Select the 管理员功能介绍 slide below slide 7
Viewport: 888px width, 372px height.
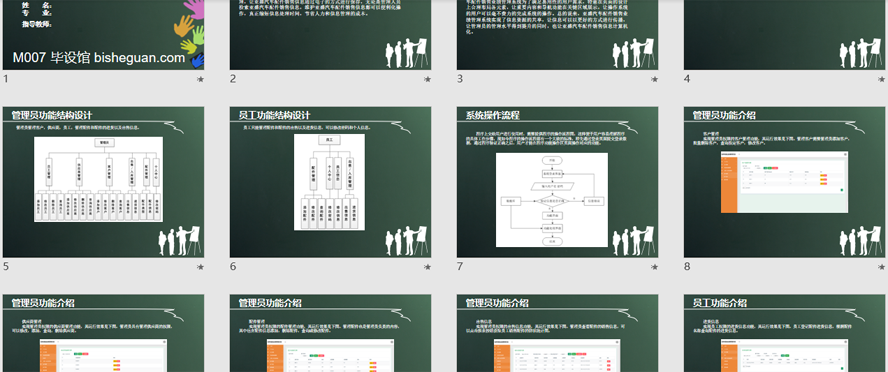point(558,333)
